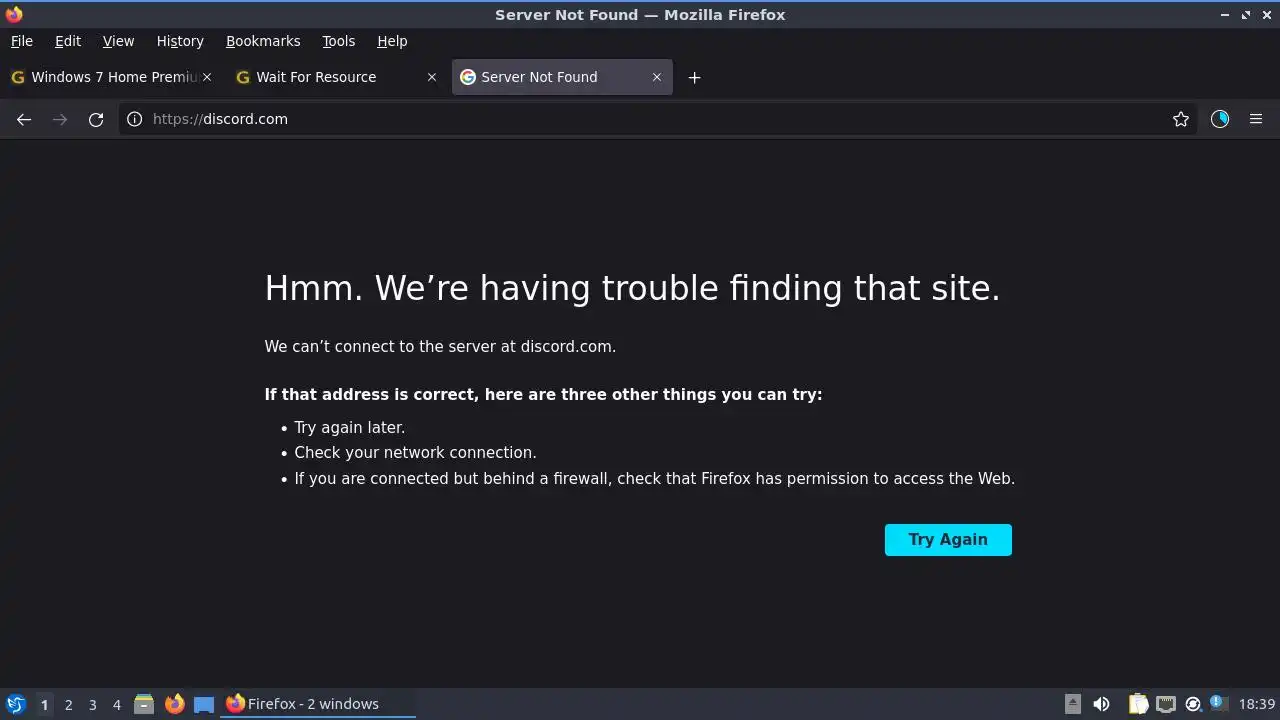Select the Server Not Found tab
The width and height of the screenshot is (1280, 720).
(x=562, y=77)
